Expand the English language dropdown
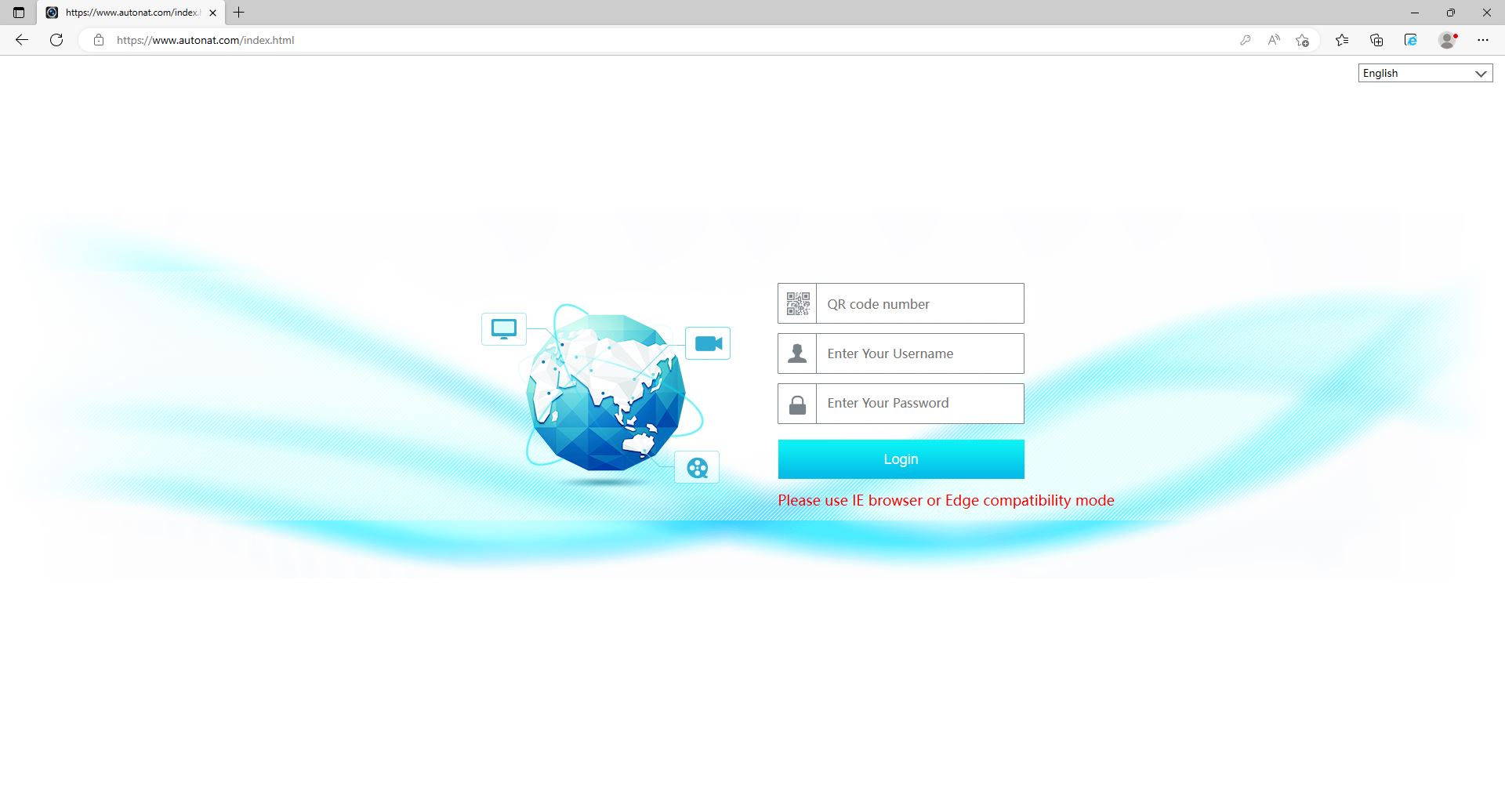 1425,73
